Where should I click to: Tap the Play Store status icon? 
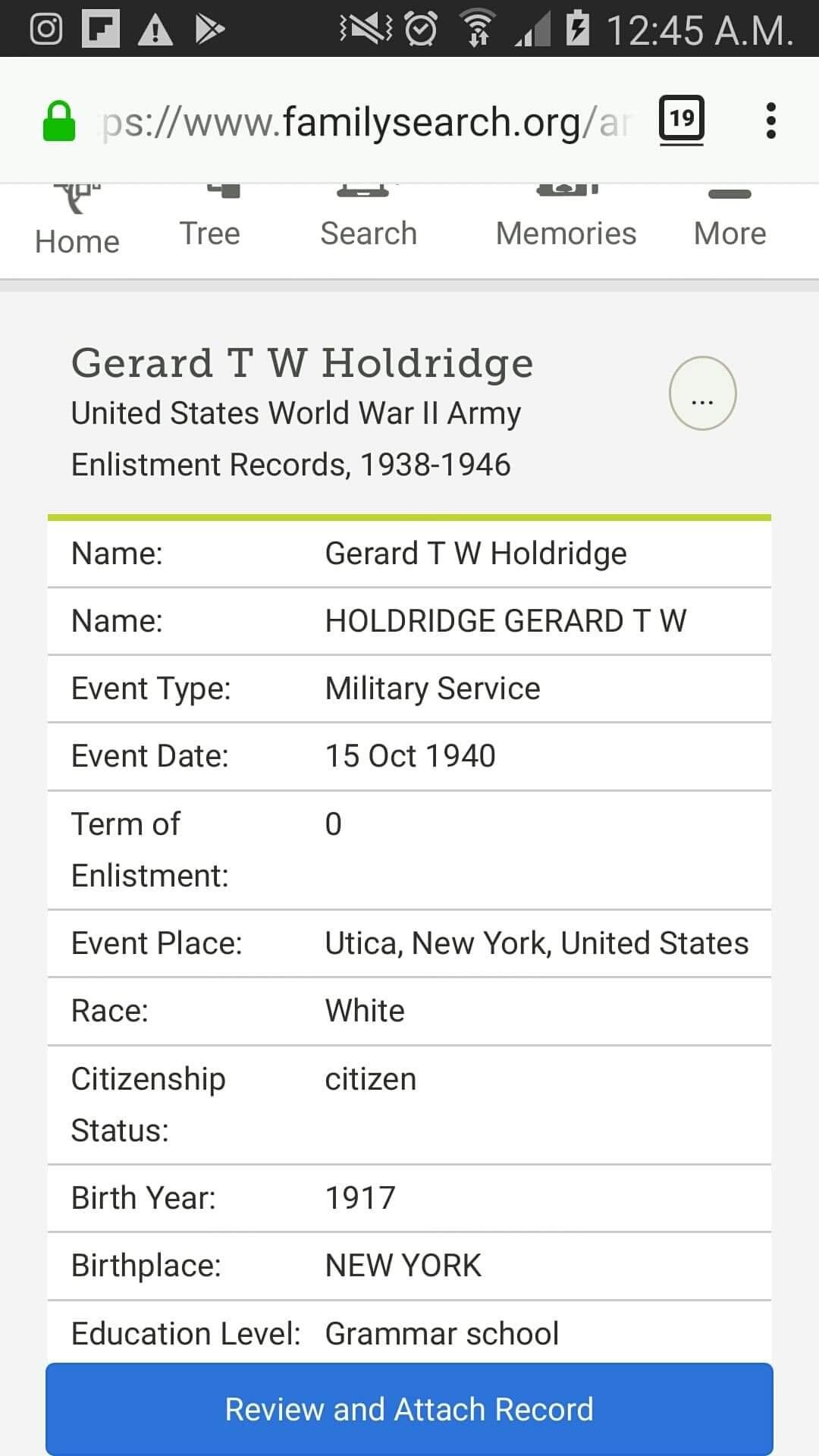[209, 30]
